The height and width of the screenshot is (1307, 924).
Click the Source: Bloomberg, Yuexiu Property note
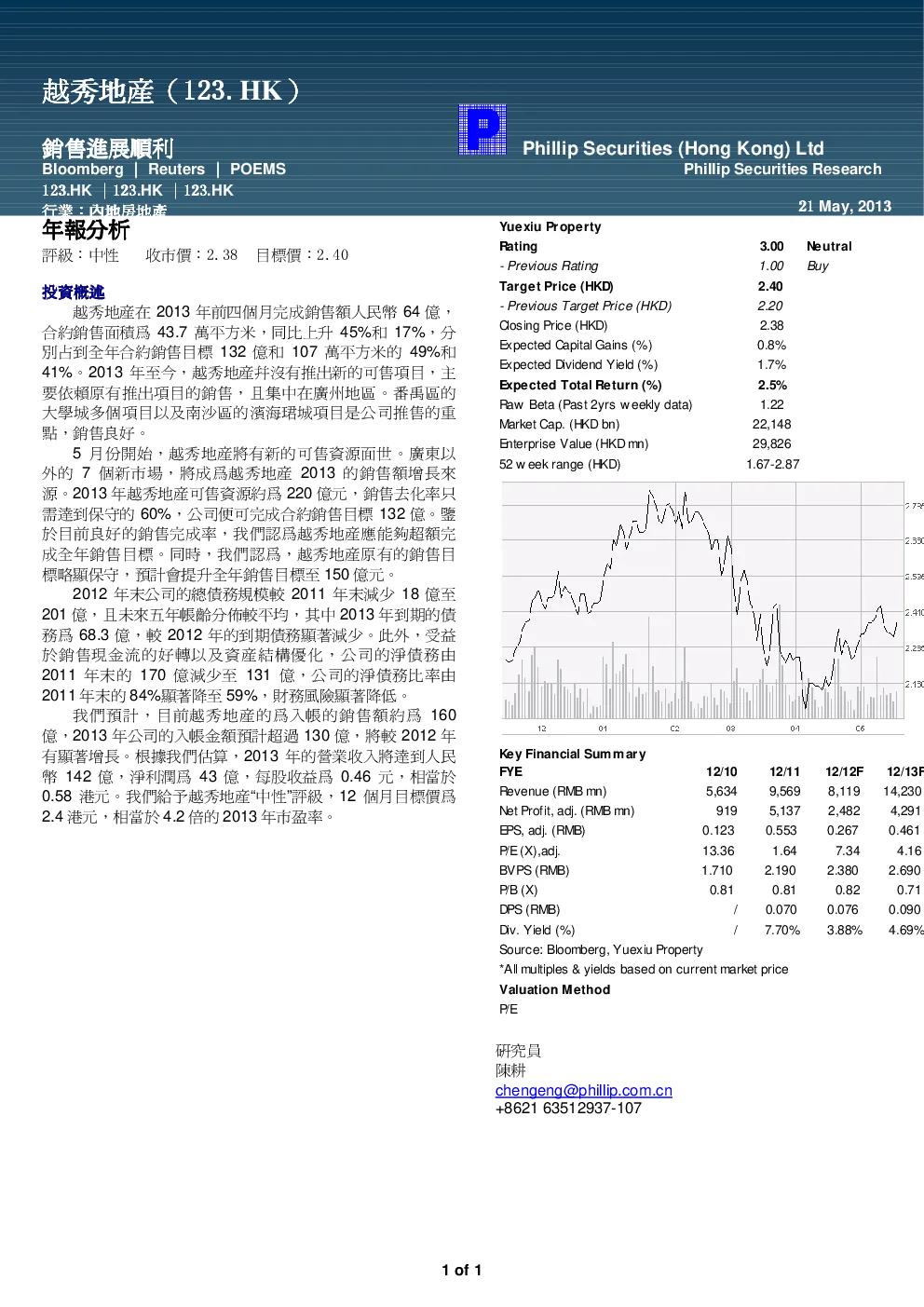601,949
